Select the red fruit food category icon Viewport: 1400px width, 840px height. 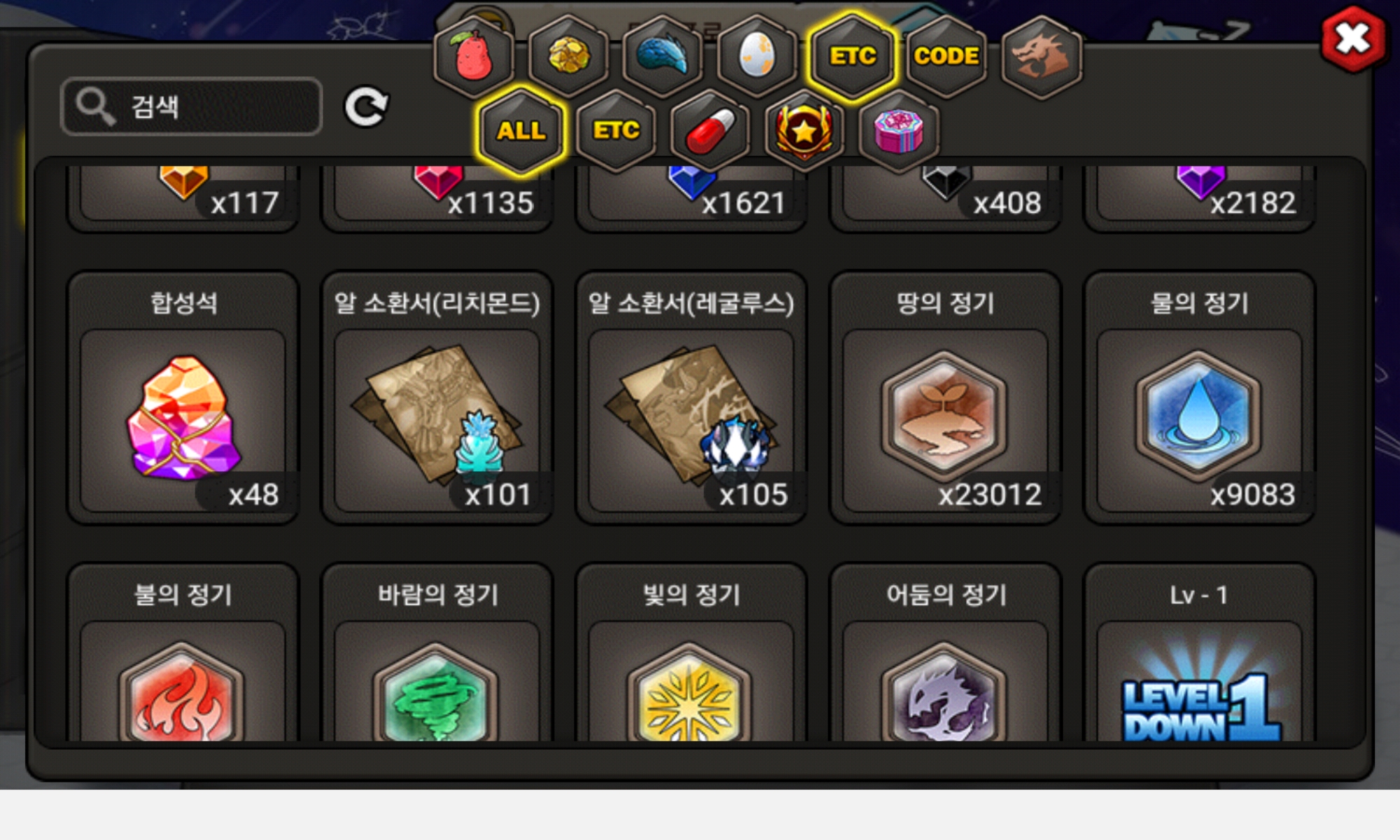coord(474,56)
